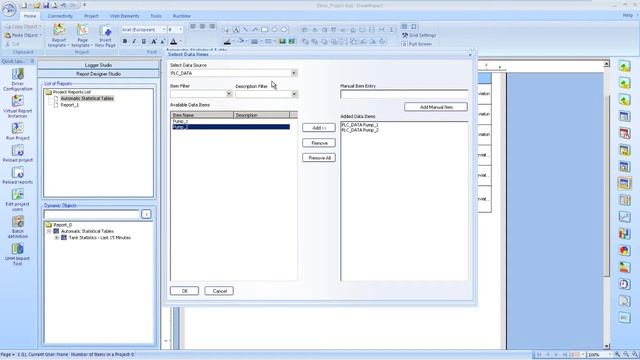Select the circled A text tool
The width and height of the screenshot is (640, 360).
236,30
